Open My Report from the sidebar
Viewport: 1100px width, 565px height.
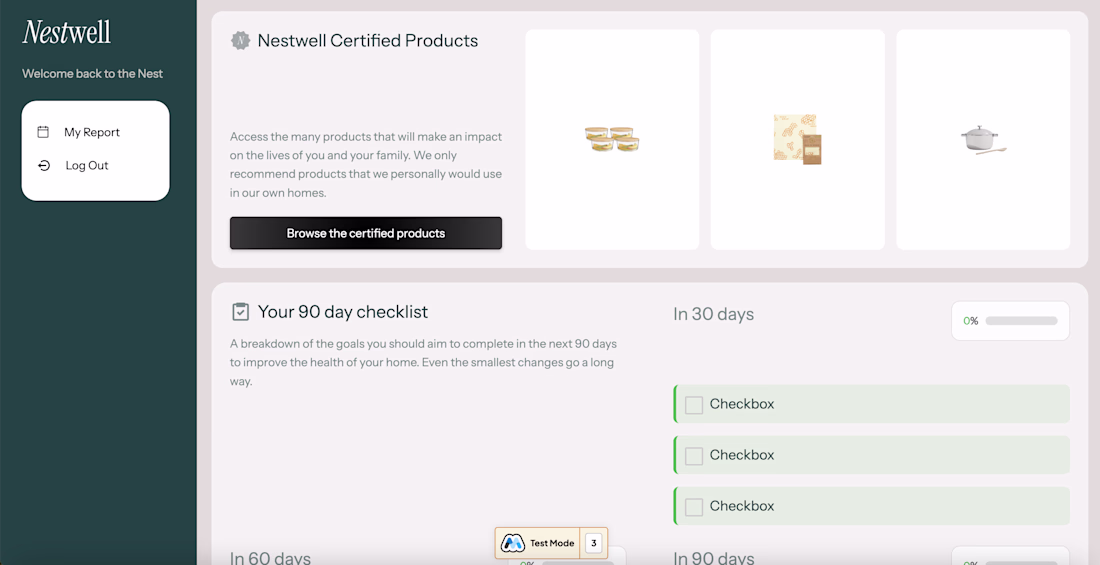point(92,132)
